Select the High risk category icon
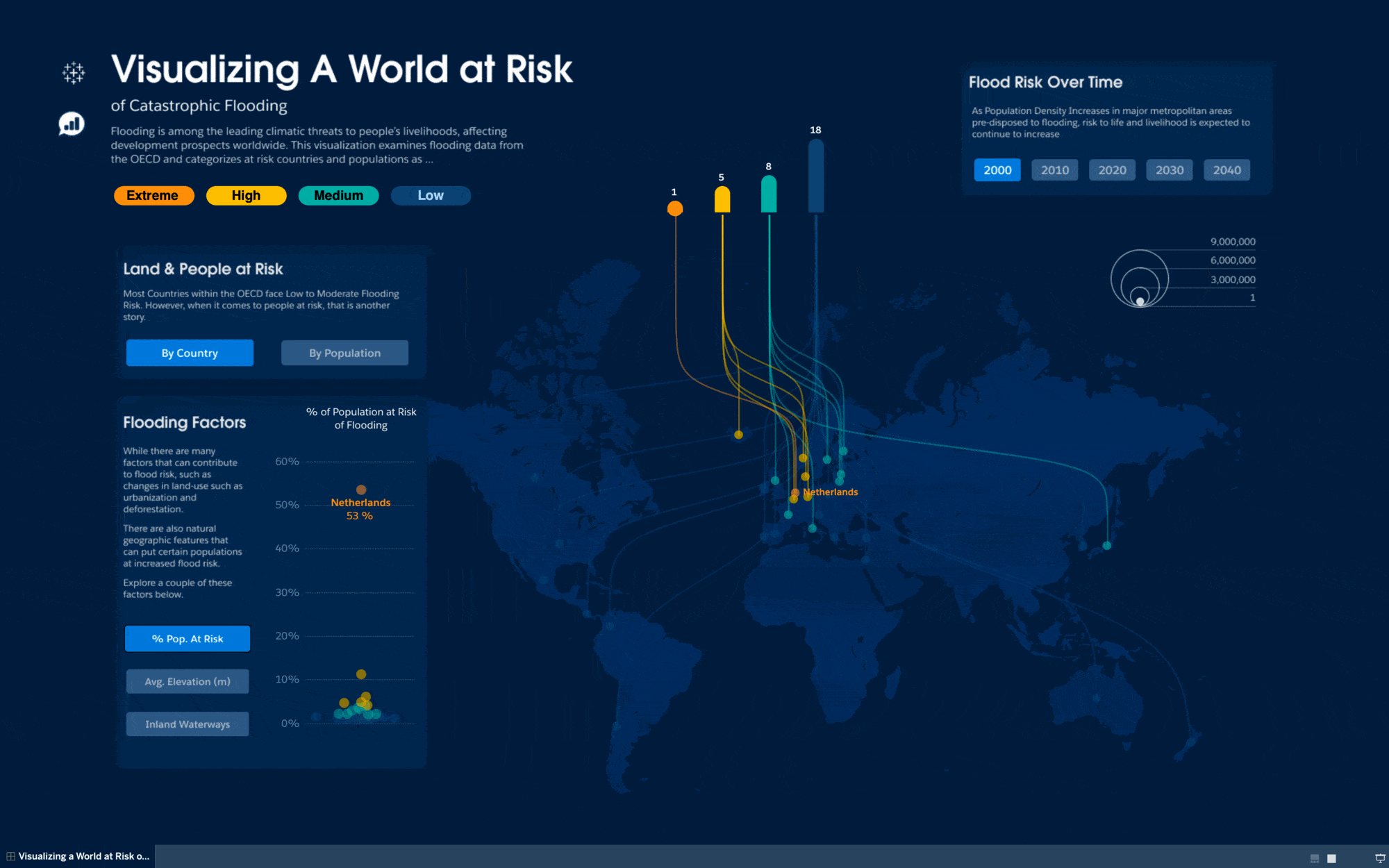Viewport: 1389px width, 868px height. click(245, 195)
